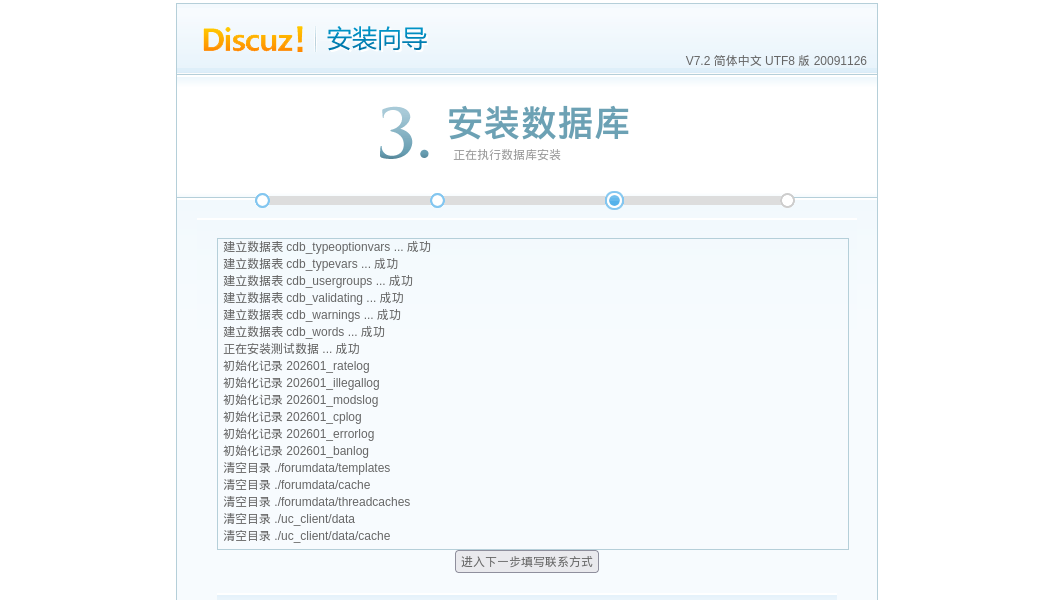The height and width of the screenshot is (600, 1049).
Task: Click log line 初始化记录 202601_modslog
Action: click(300, 400)
